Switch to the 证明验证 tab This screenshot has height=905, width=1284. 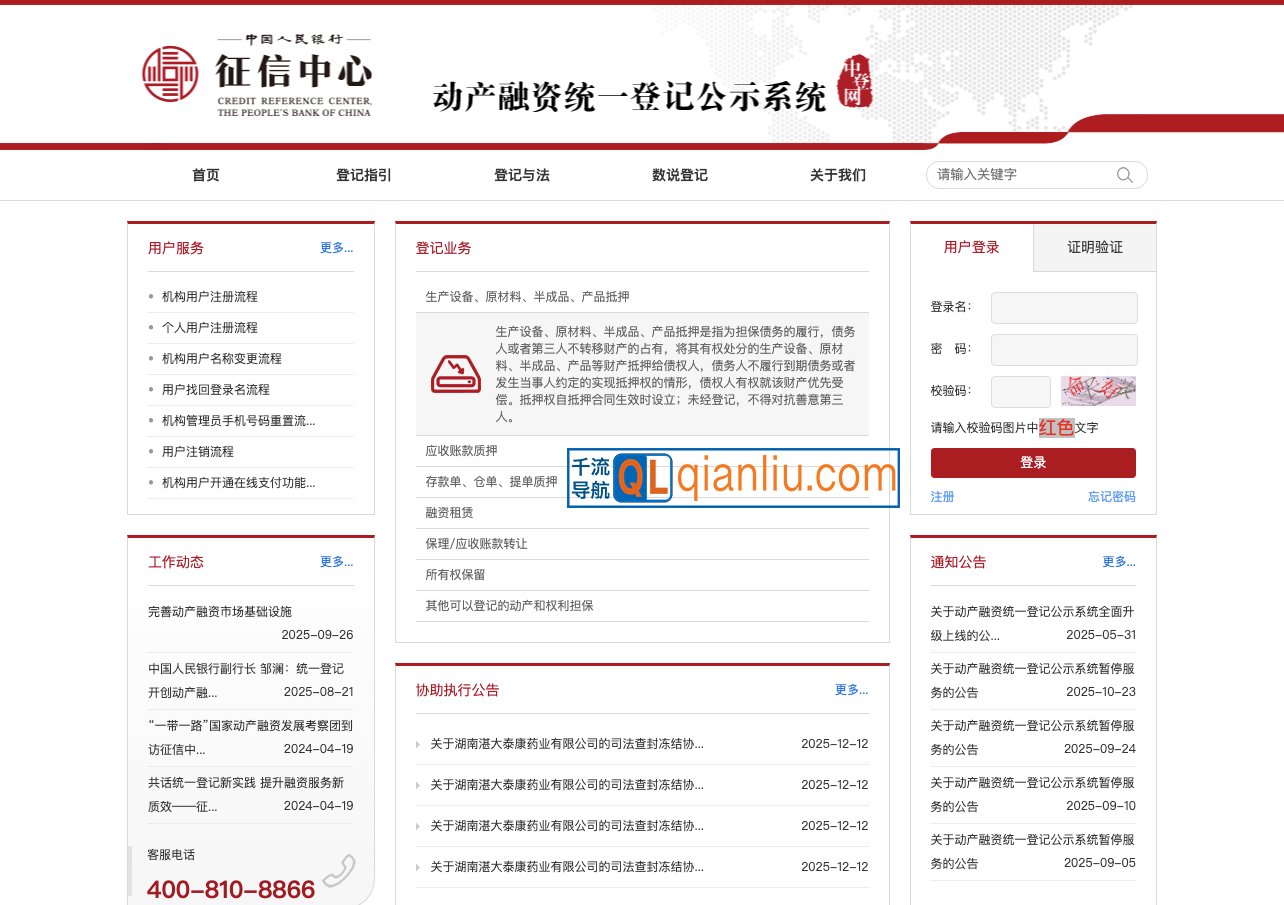1094,247
